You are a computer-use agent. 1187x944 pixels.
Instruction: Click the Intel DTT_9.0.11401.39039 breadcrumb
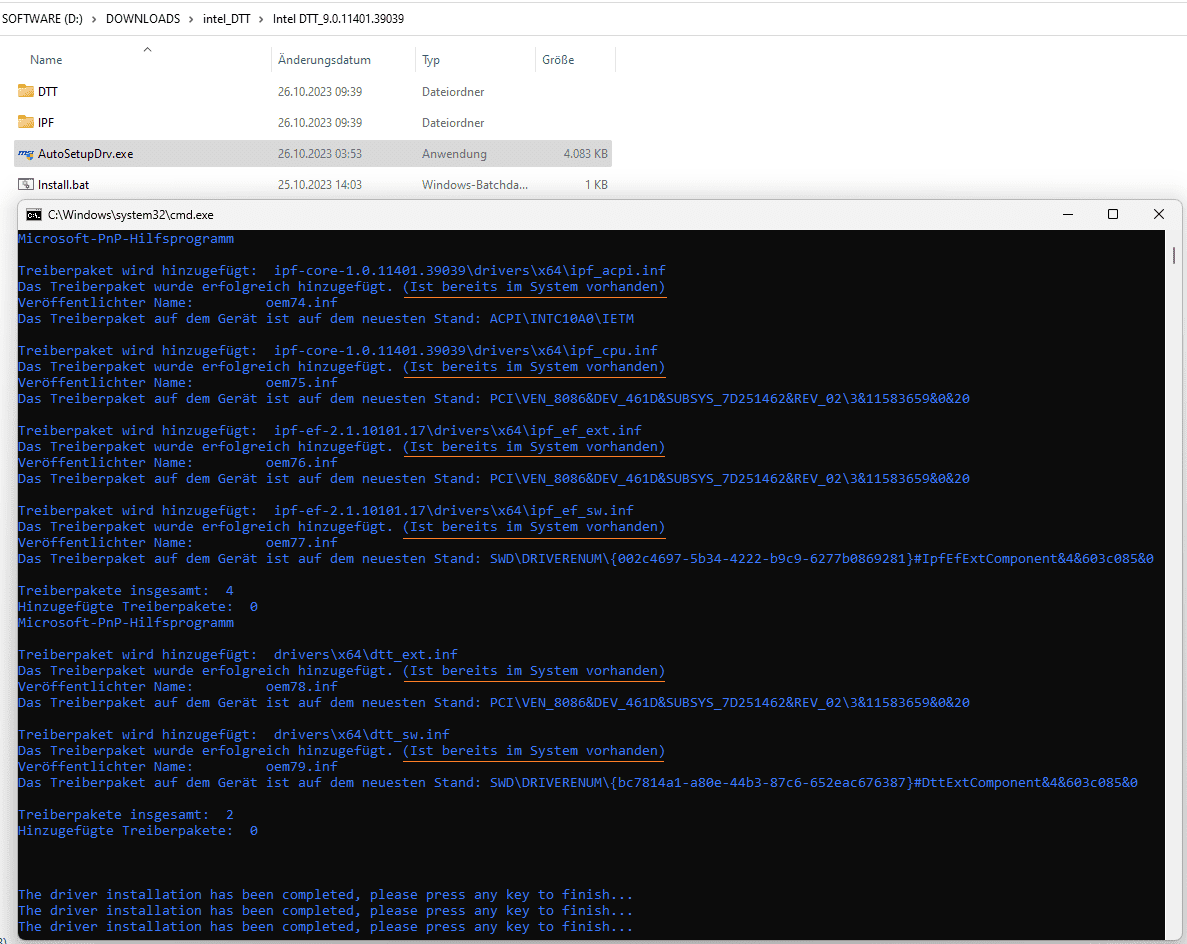coord(338,19)
